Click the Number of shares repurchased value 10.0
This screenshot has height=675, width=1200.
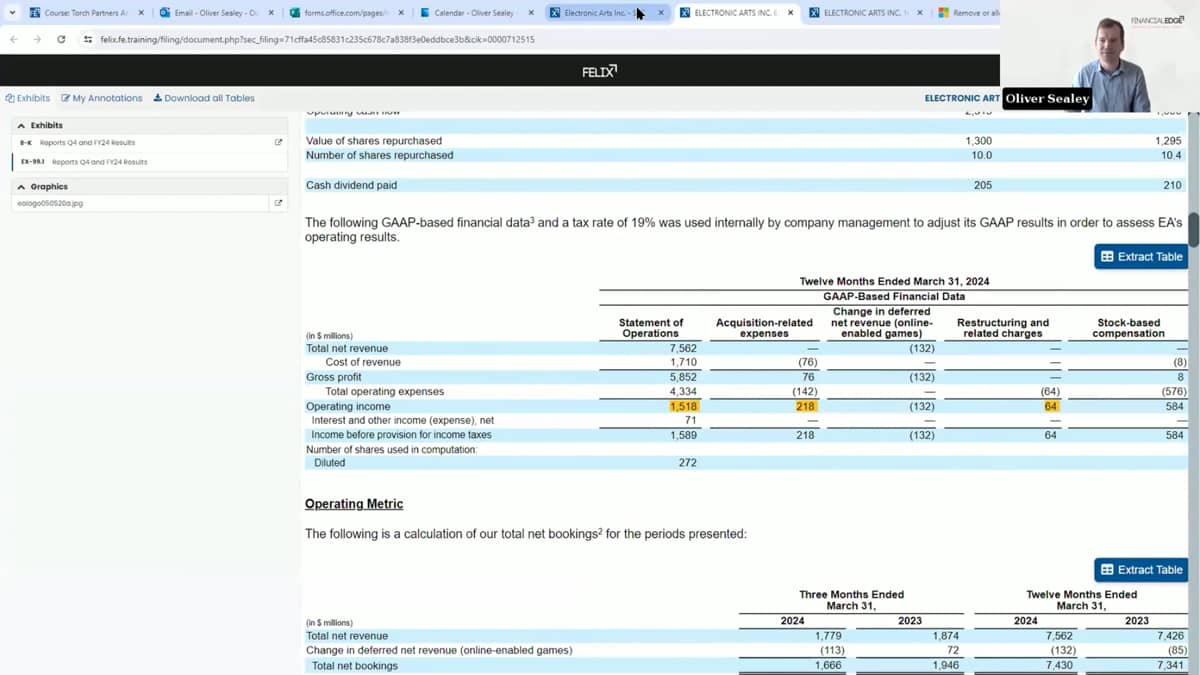click(982, 155)
